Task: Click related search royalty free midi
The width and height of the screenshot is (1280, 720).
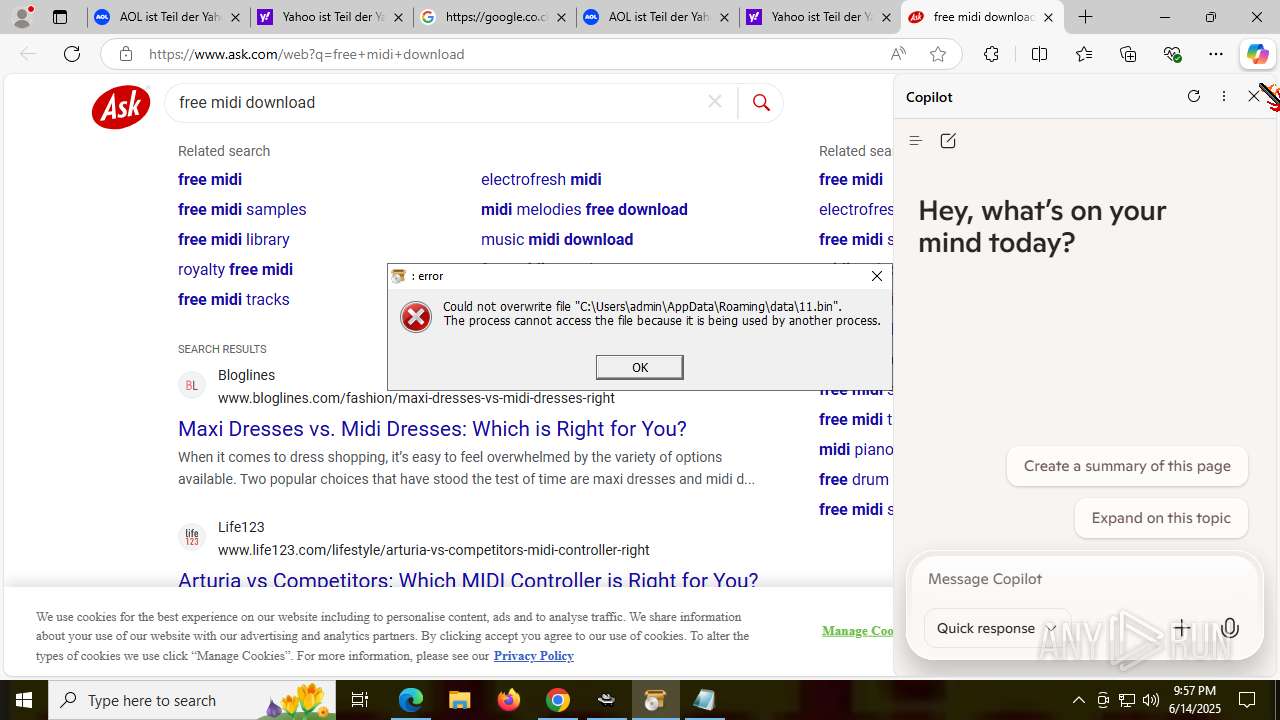Action: [235, 269]
